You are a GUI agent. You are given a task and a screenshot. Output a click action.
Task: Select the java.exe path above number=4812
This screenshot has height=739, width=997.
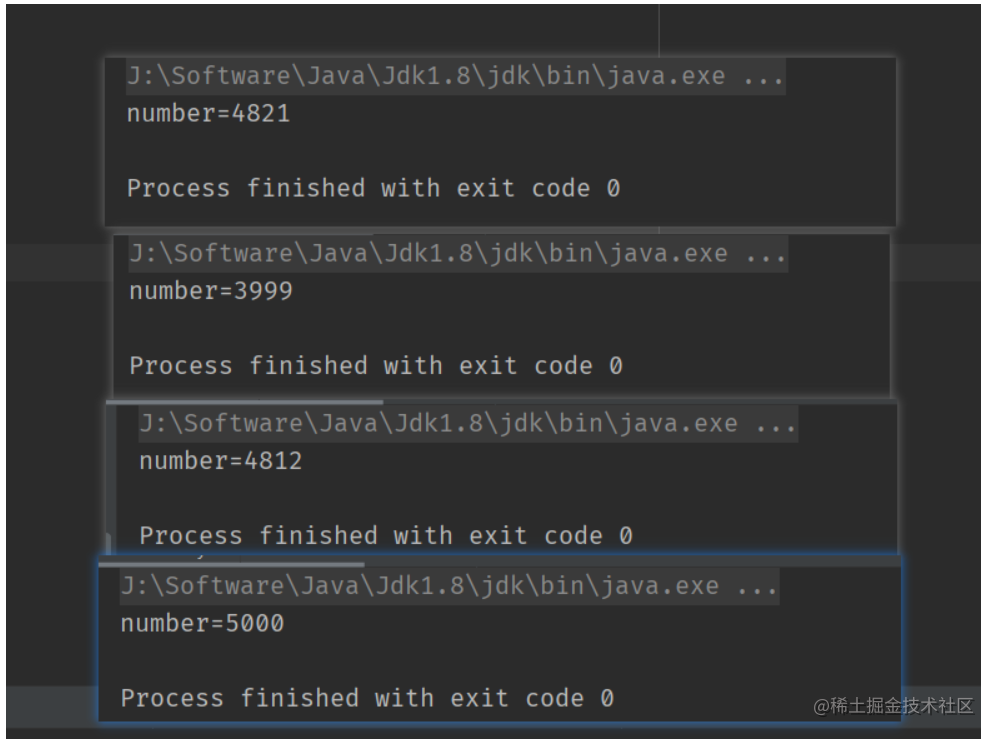tap(439, 424)
